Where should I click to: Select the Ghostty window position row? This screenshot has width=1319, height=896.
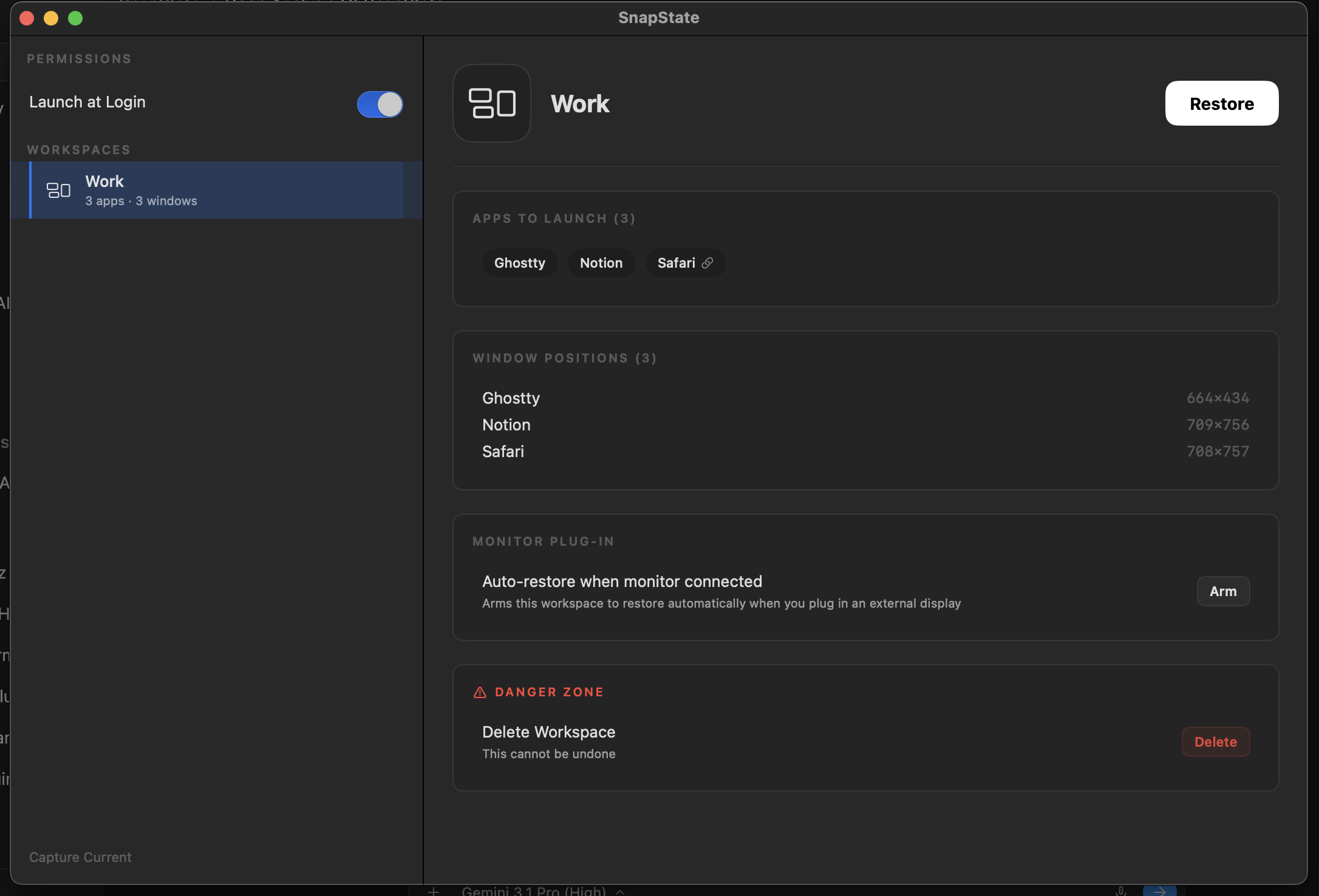click(x=865, y=398)
